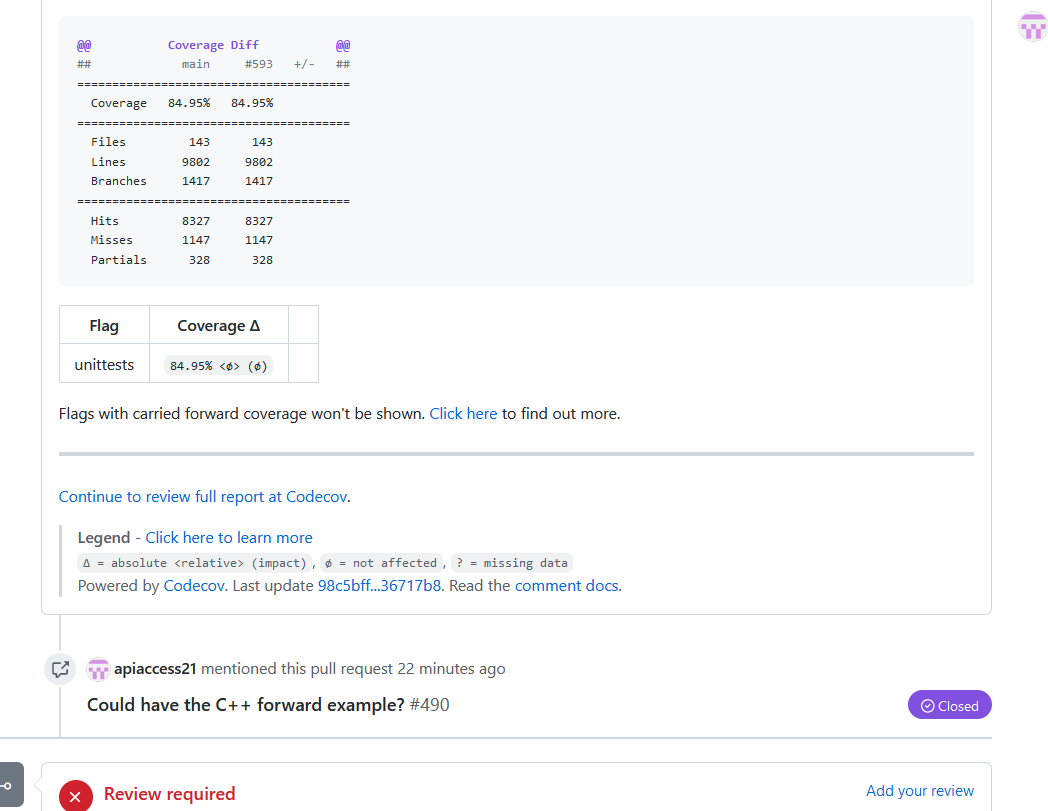Click the checkmark icon inside the Closed badge
This screenshot has height=811, width=1048.
click(925, 705)
